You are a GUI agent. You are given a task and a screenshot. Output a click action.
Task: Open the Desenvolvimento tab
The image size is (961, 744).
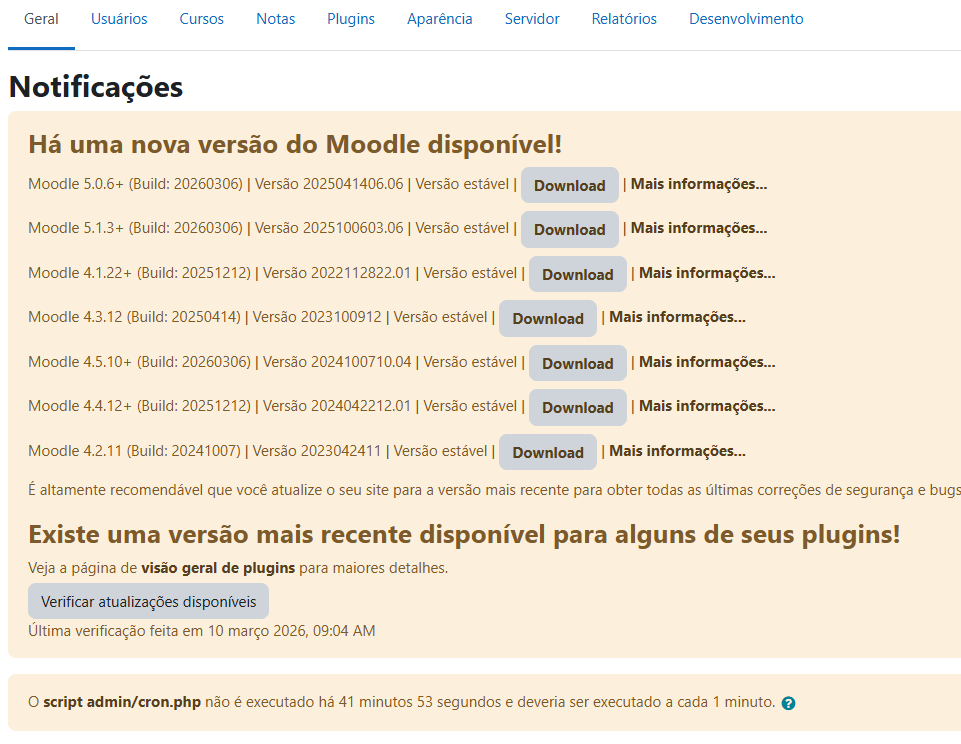coord(746,19)
